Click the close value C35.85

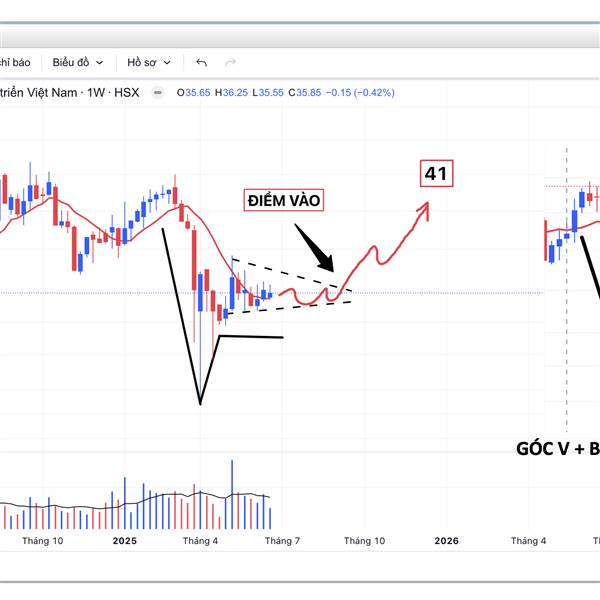[305, 93]
